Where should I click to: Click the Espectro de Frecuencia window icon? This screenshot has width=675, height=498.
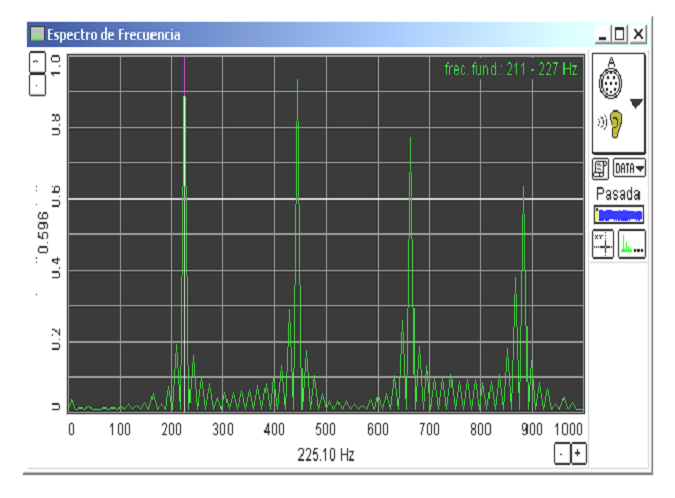coord(37,34)
